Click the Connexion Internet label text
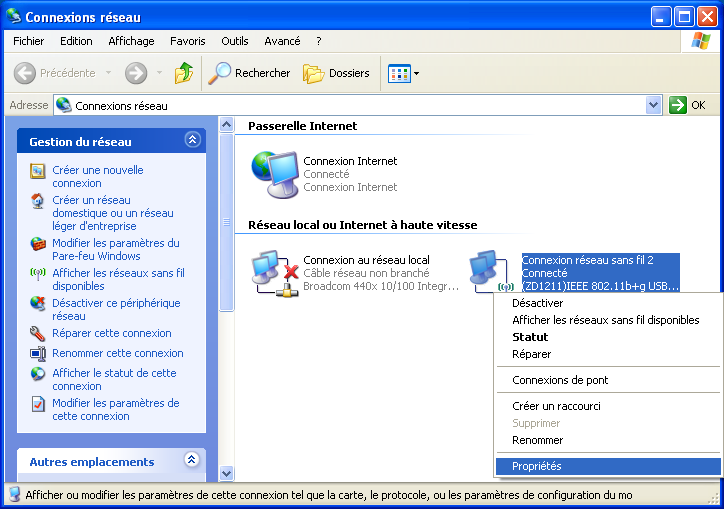The image size is (724, 509). 350,161
